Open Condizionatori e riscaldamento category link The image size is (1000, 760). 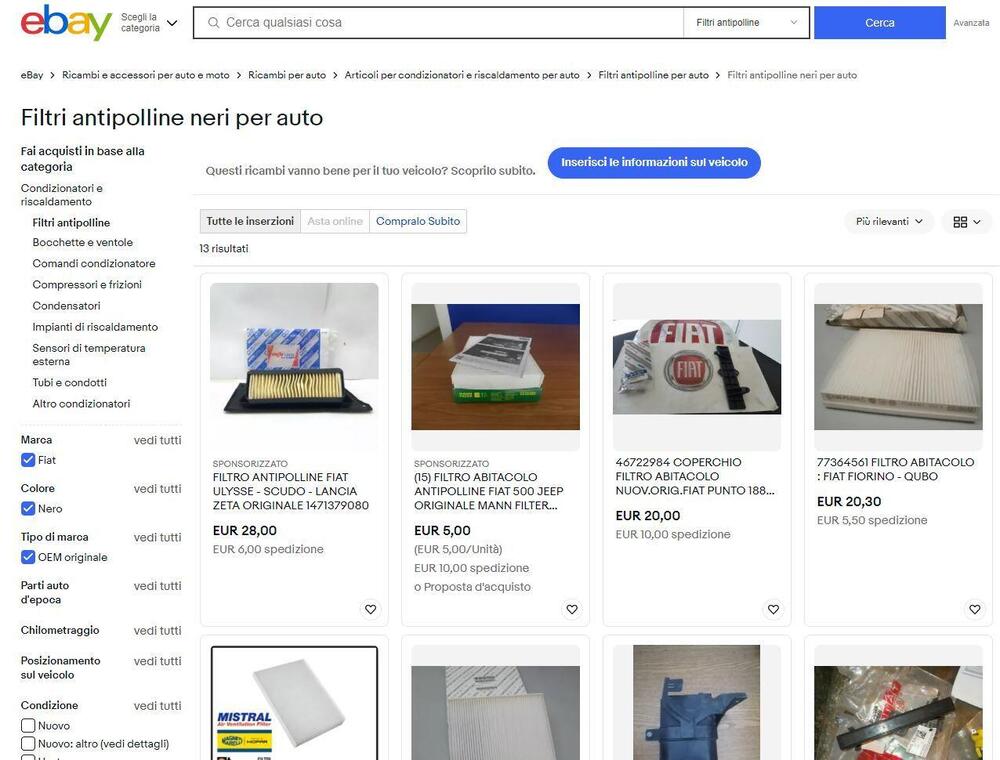(x=61, y=195)
